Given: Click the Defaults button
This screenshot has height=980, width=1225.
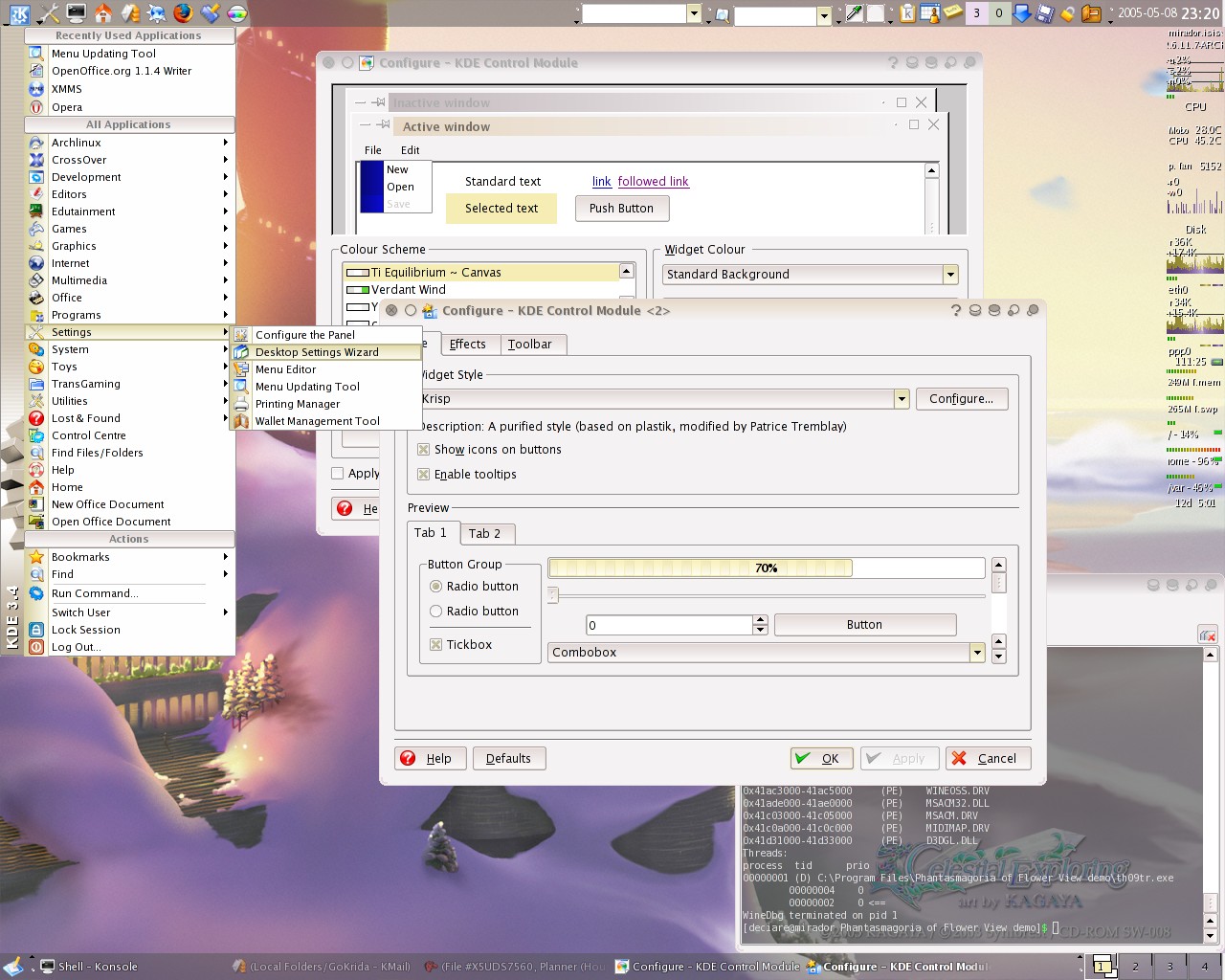Looking at the screenshot, I should pyautogui.click(x=508, y=759).
